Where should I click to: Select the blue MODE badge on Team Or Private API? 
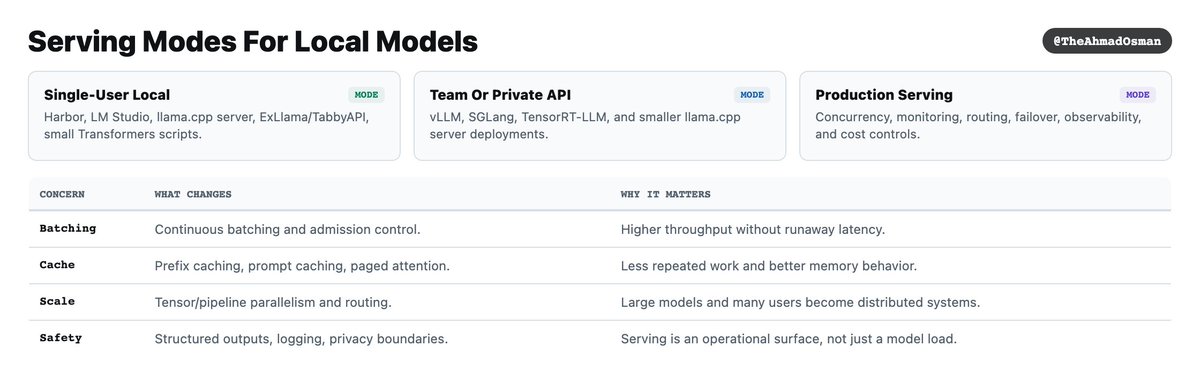coord(752,95)
